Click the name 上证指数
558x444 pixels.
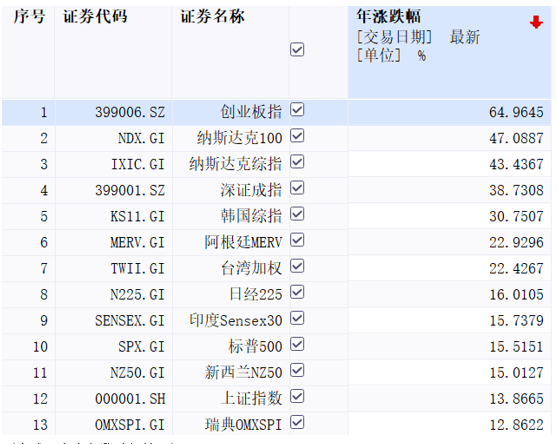click(251, 398)
